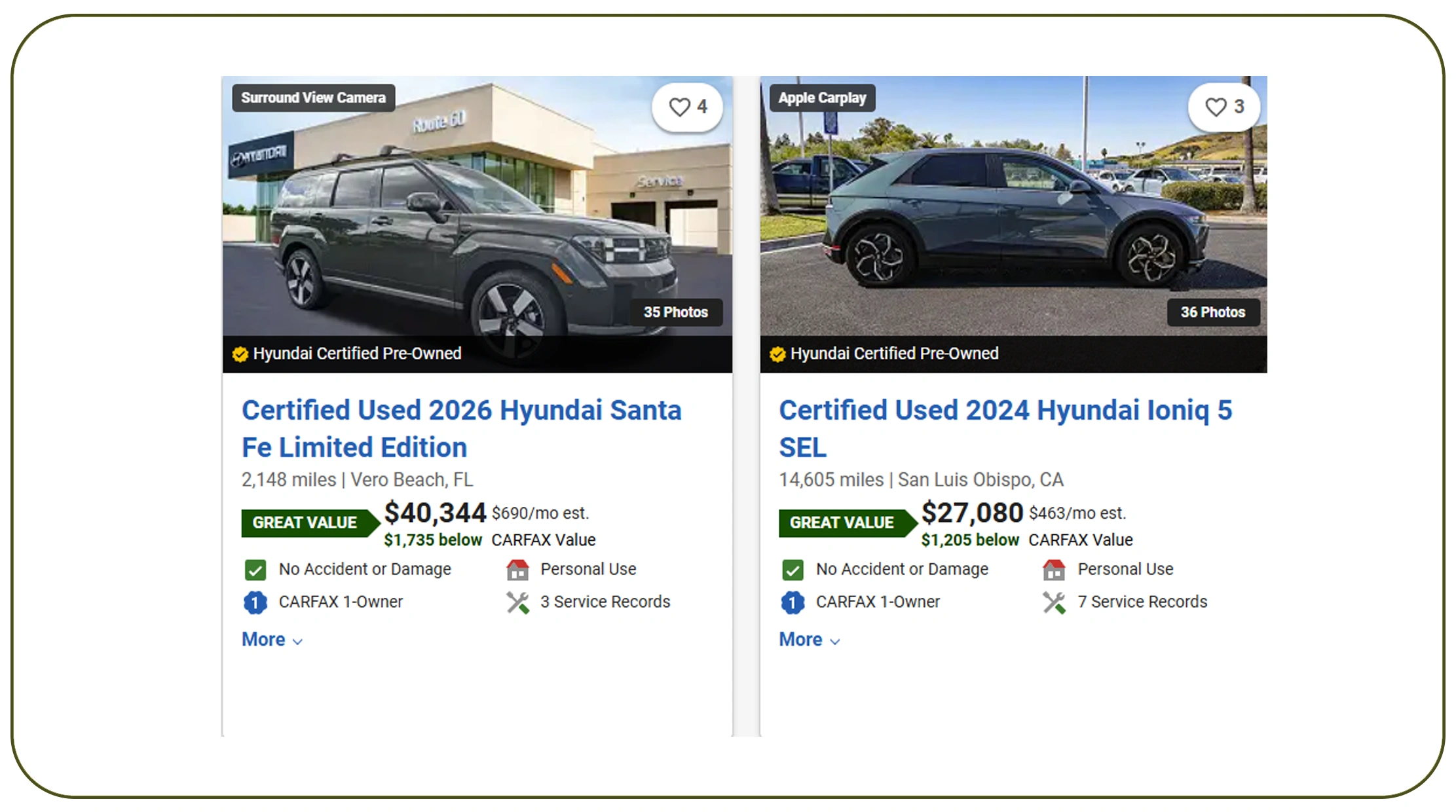Click the 1-Owner badge icon on Santa Fe
This screenshot has height=812, width=1456.
(255, 602)
